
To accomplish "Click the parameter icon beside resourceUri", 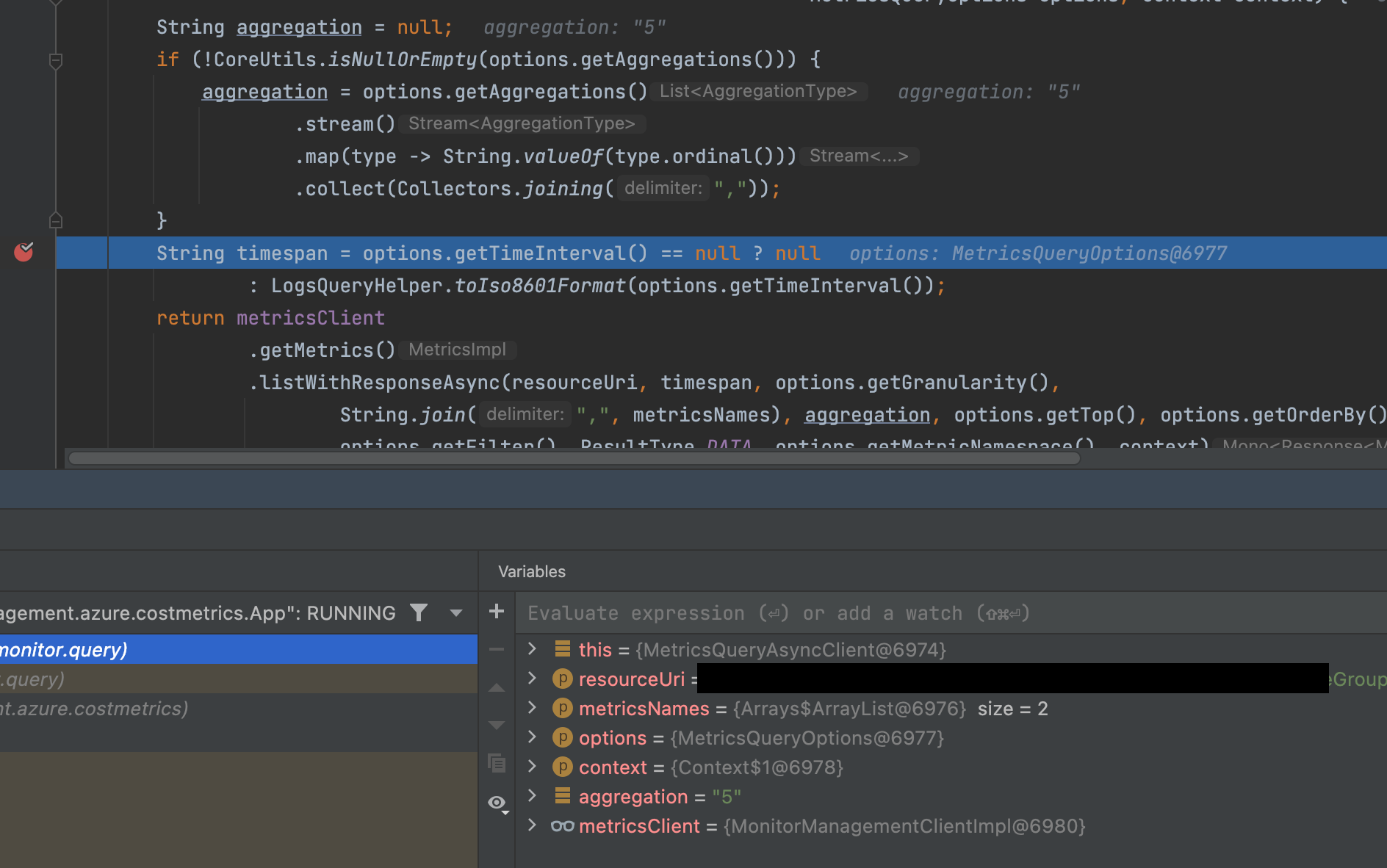I will coord(562,679).
